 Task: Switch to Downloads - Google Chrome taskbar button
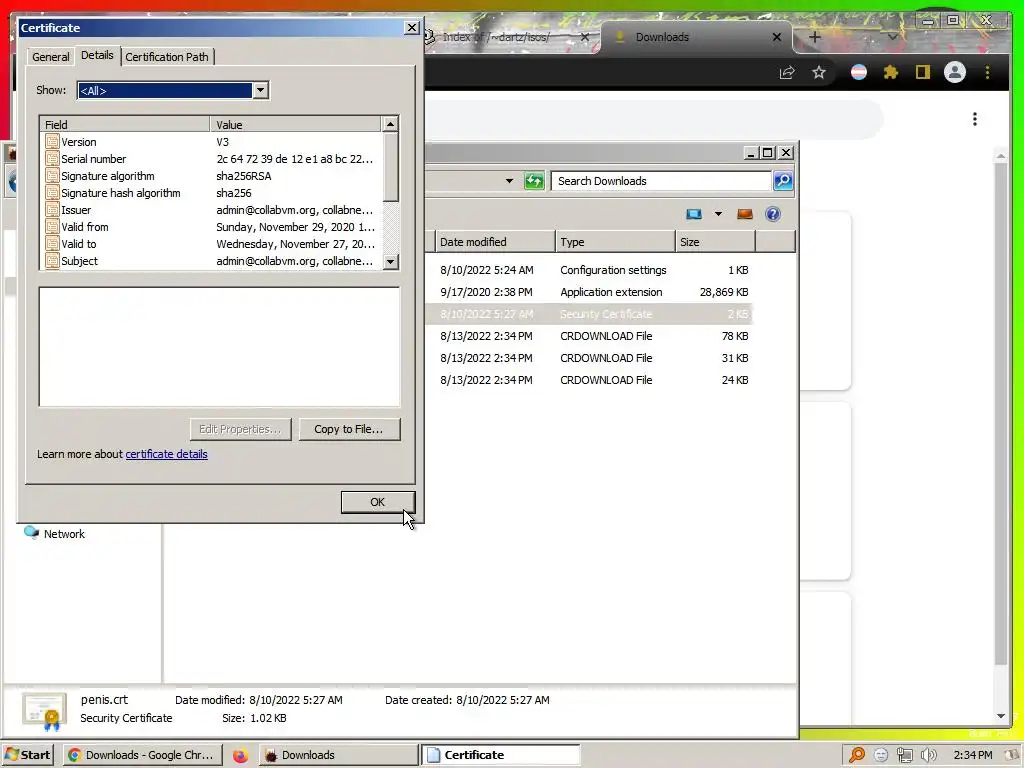(142, 755)
